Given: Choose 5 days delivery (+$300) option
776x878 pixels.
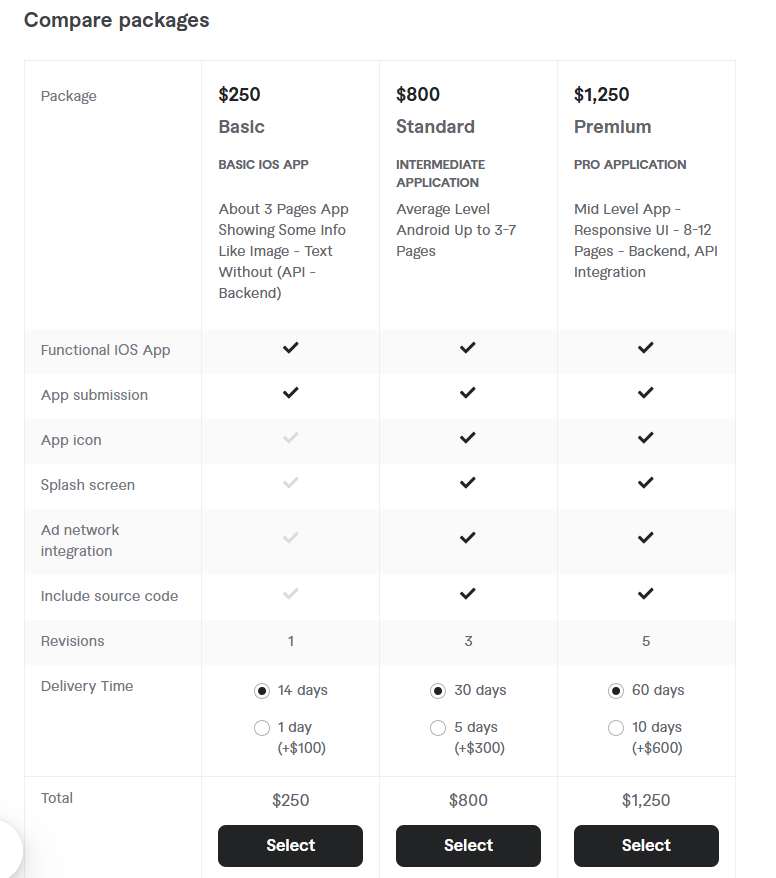Looking at the screenshot, I should click(x=438, y=728).
